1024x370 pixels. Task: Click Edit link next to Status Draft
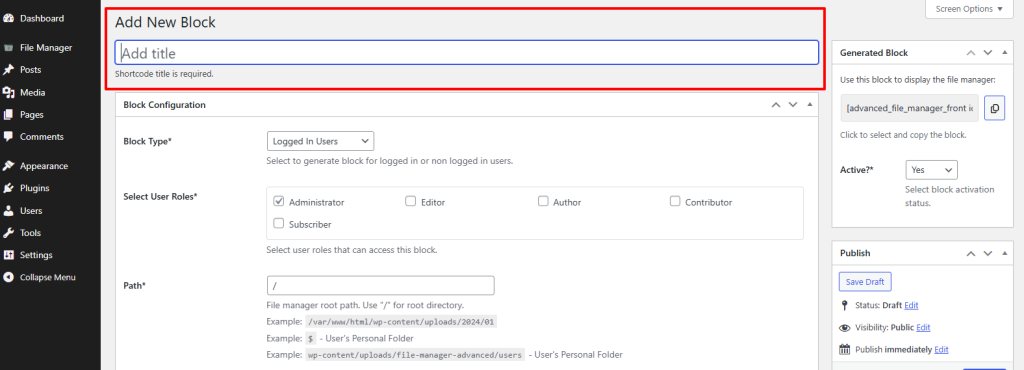[x=911, y=305]
